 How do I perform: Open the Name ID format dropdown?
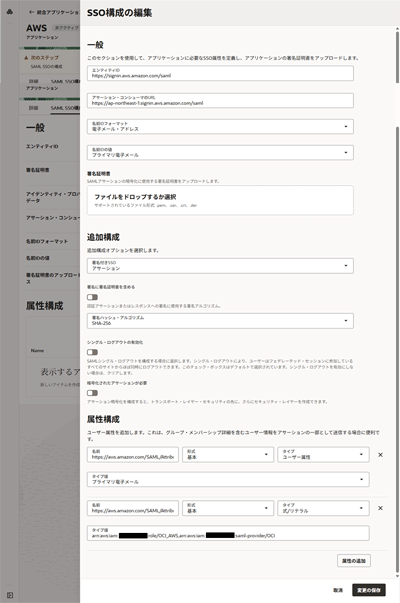220,127
